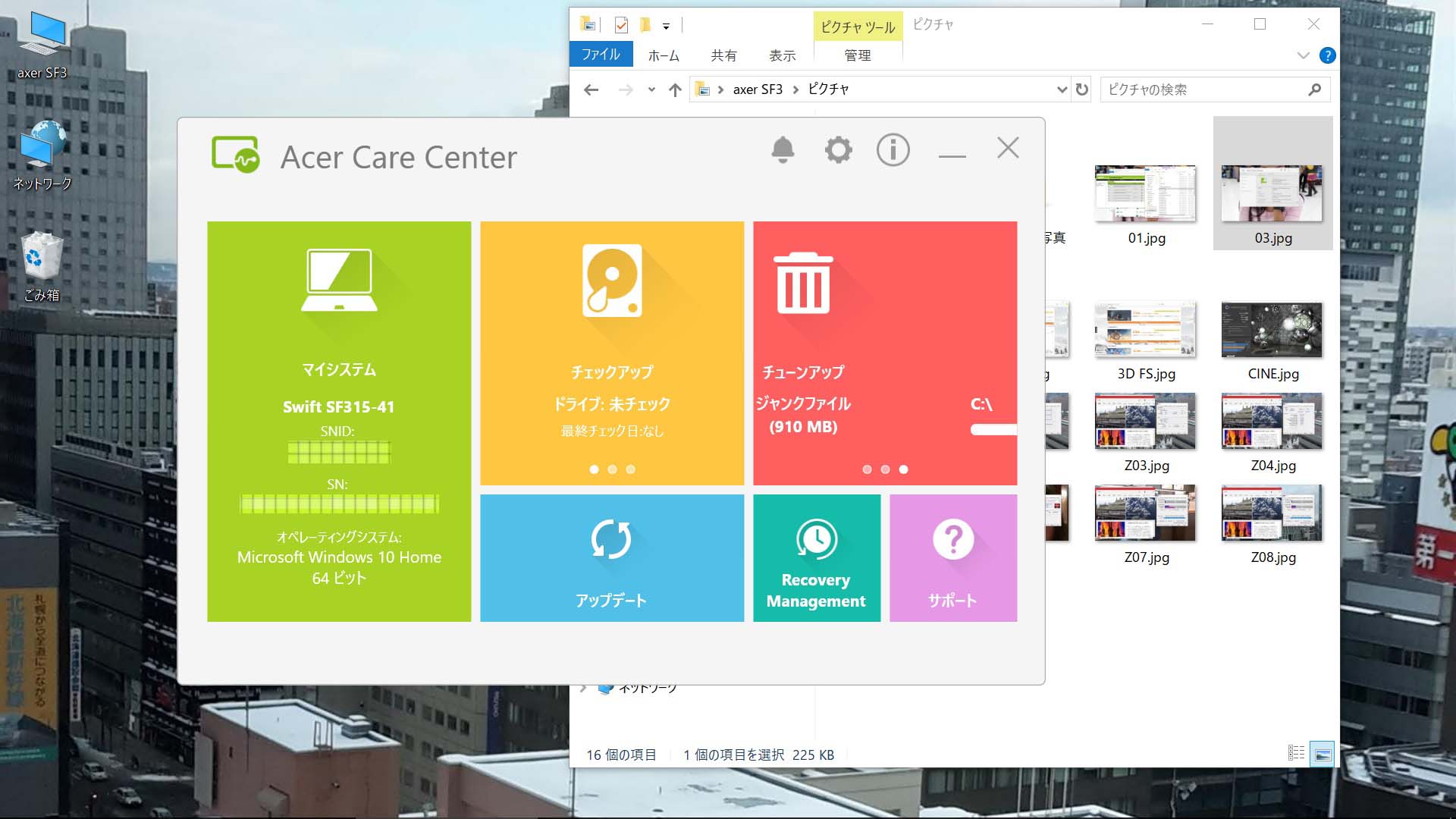1456x819 pixels.
Task: Open チューンアップ trash bin icon
Action: (803, 283)
